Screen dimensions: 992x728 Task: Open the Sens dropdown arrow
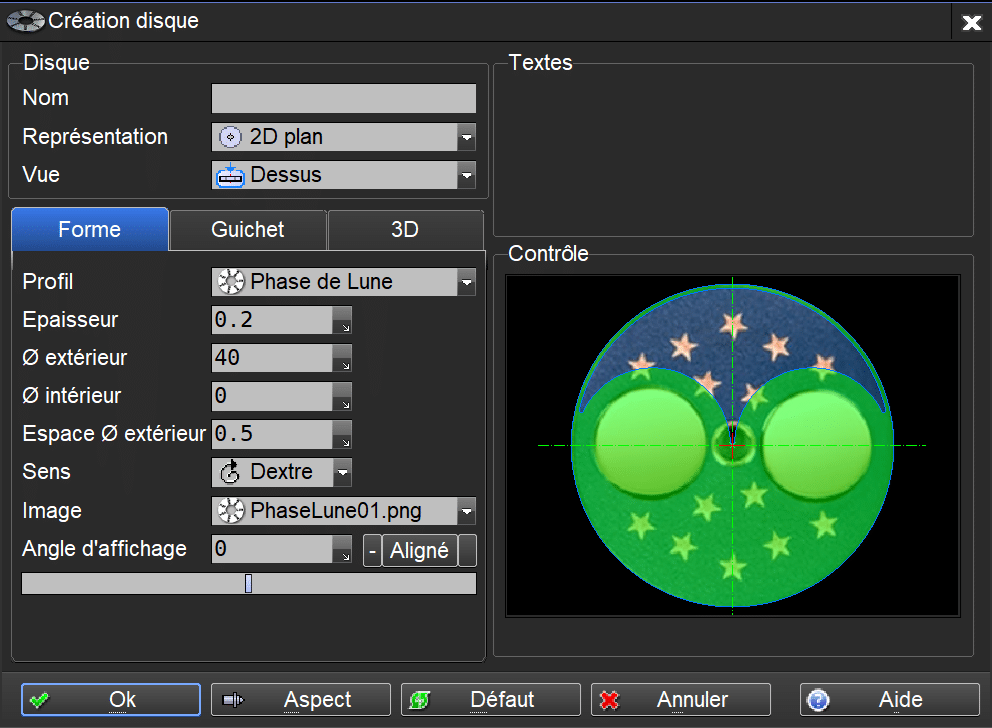(x=342, y=472)
